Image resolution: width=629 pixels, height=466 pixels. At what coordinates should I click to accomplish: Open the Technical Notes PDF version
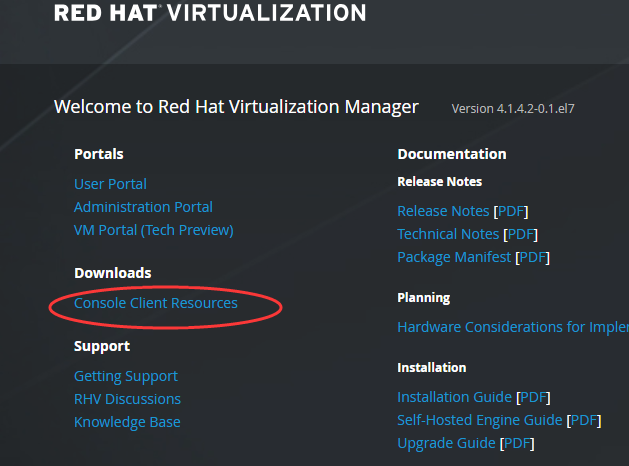click(x=520, y=234)
